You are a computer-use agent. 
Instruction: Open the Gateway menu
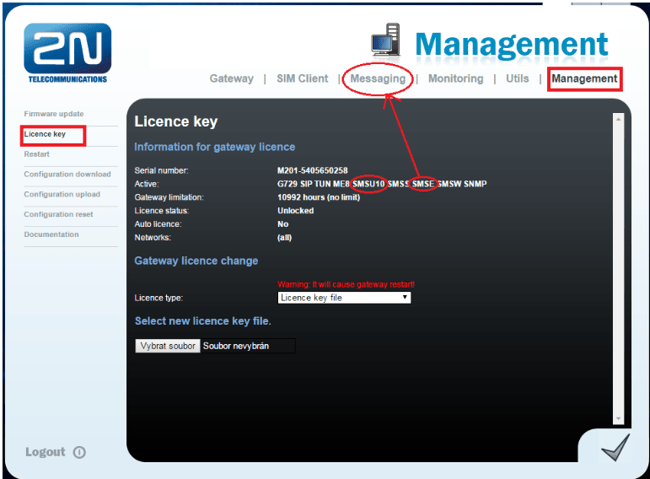click(x=231, y=78)
